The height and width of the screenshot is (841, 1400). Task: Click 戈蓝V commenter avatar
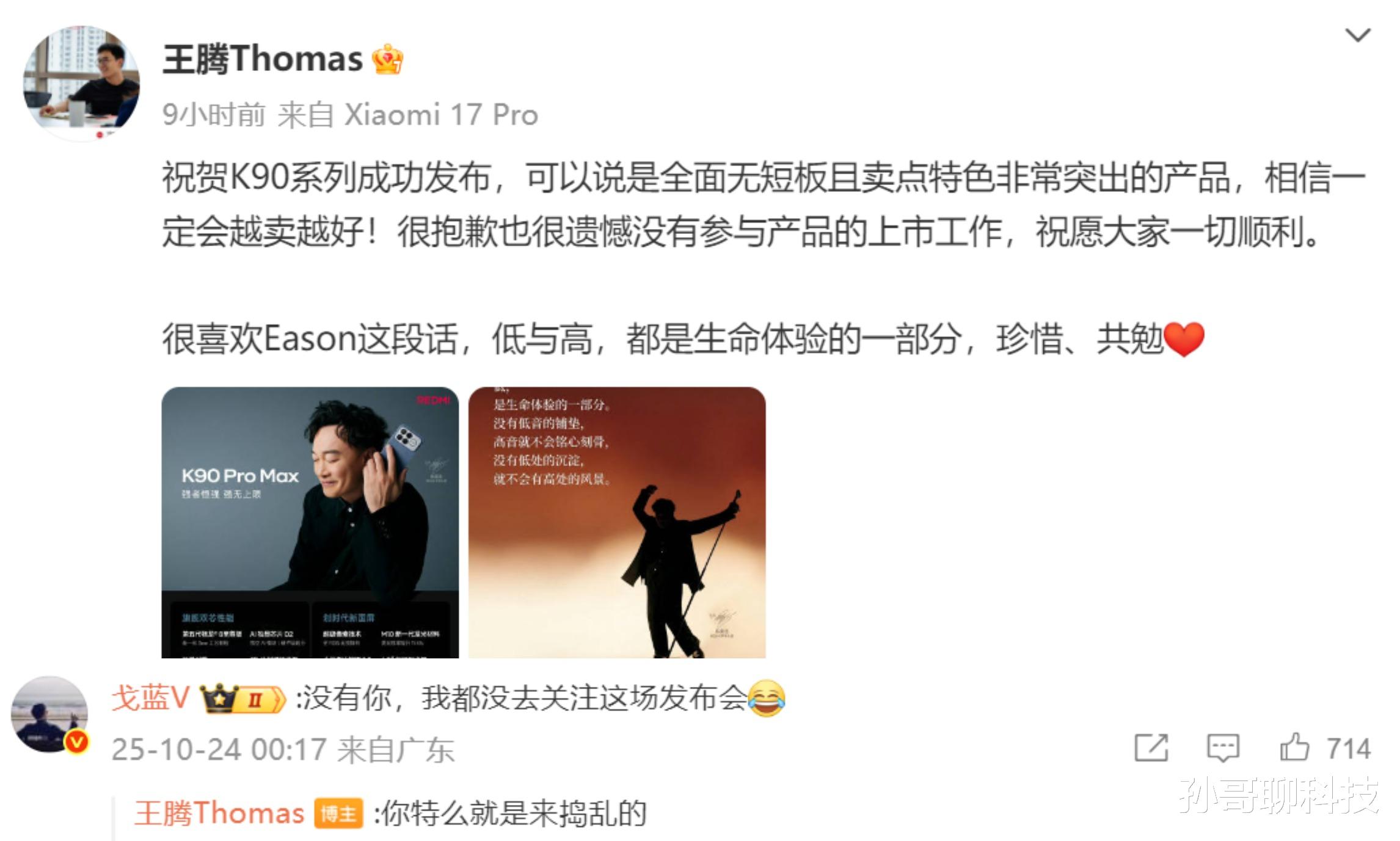point(49,714)
